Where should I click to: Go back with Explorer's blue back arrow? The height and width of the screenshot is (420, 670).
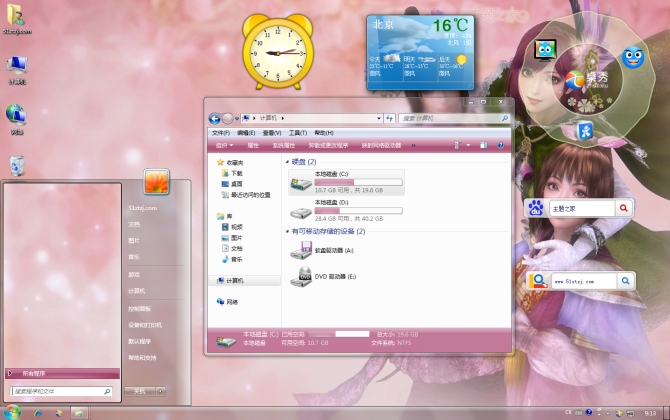[215, 118]
